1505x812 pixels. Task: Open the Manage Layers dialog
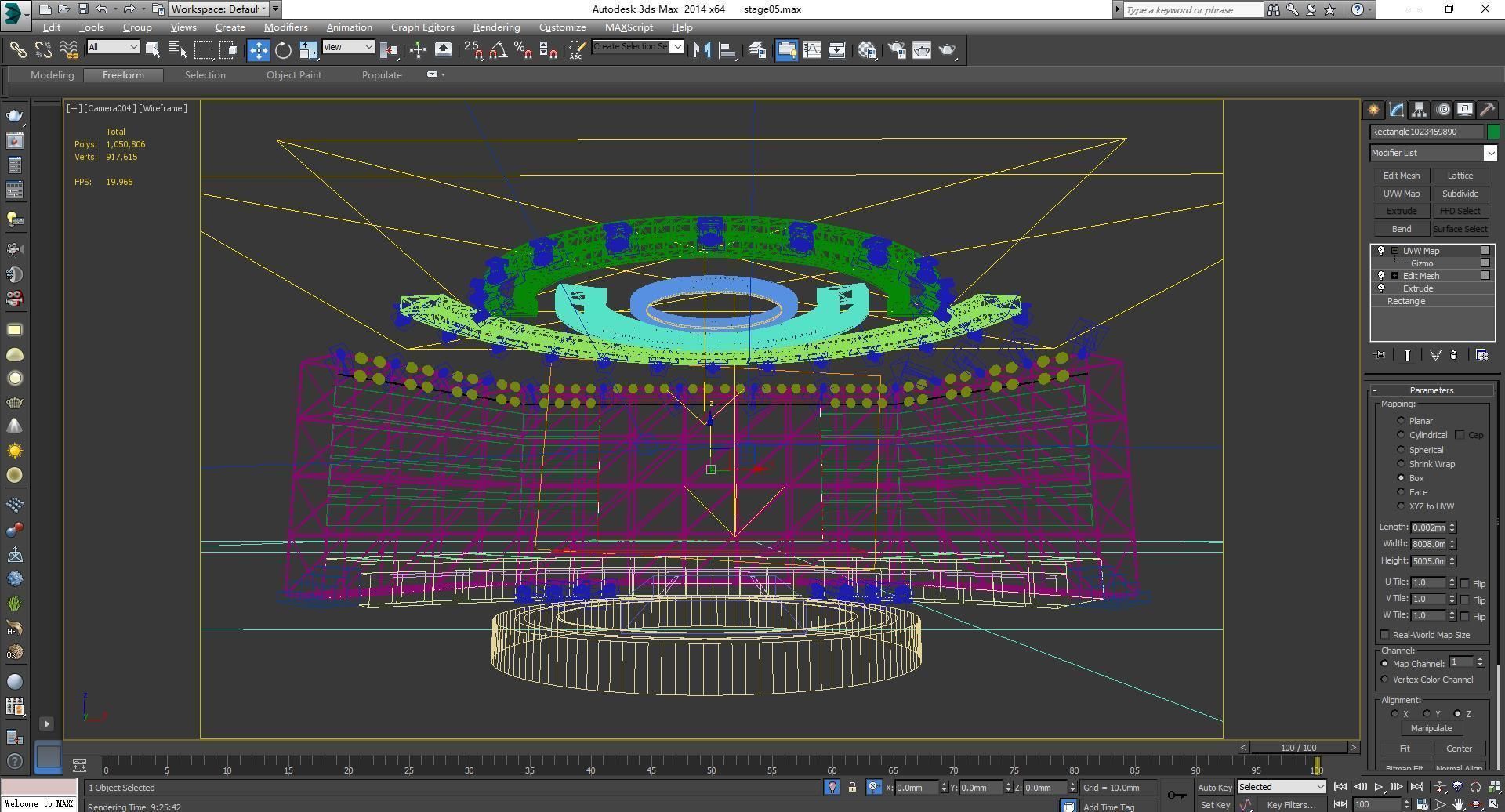click(x=757, y=50)
